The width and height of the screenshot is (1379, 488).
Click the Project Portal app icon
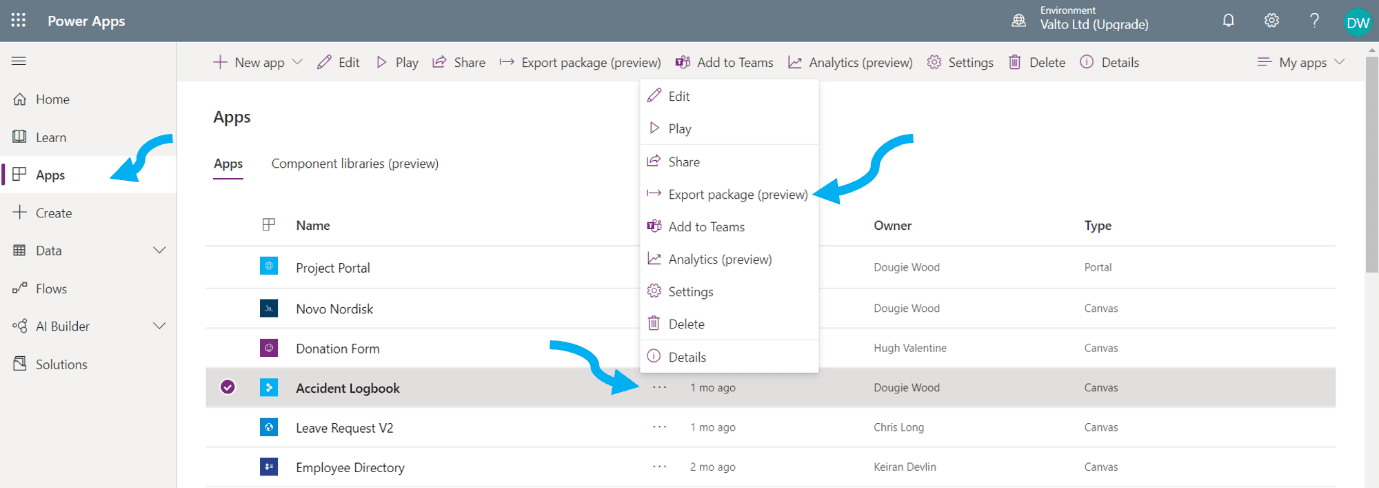click(x=268, y=267)
